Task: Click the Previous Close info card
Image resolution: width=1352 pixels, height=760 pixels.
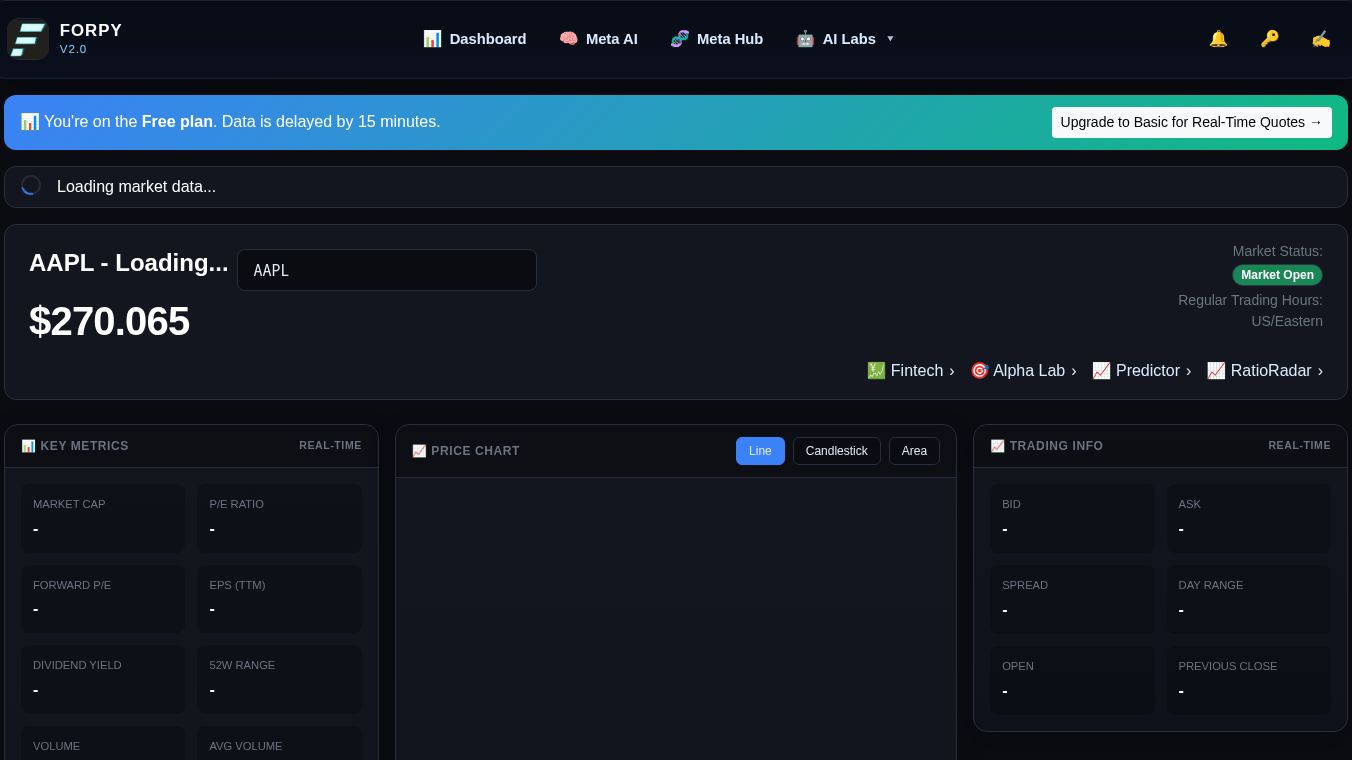Action: (x=1249, y=680)
